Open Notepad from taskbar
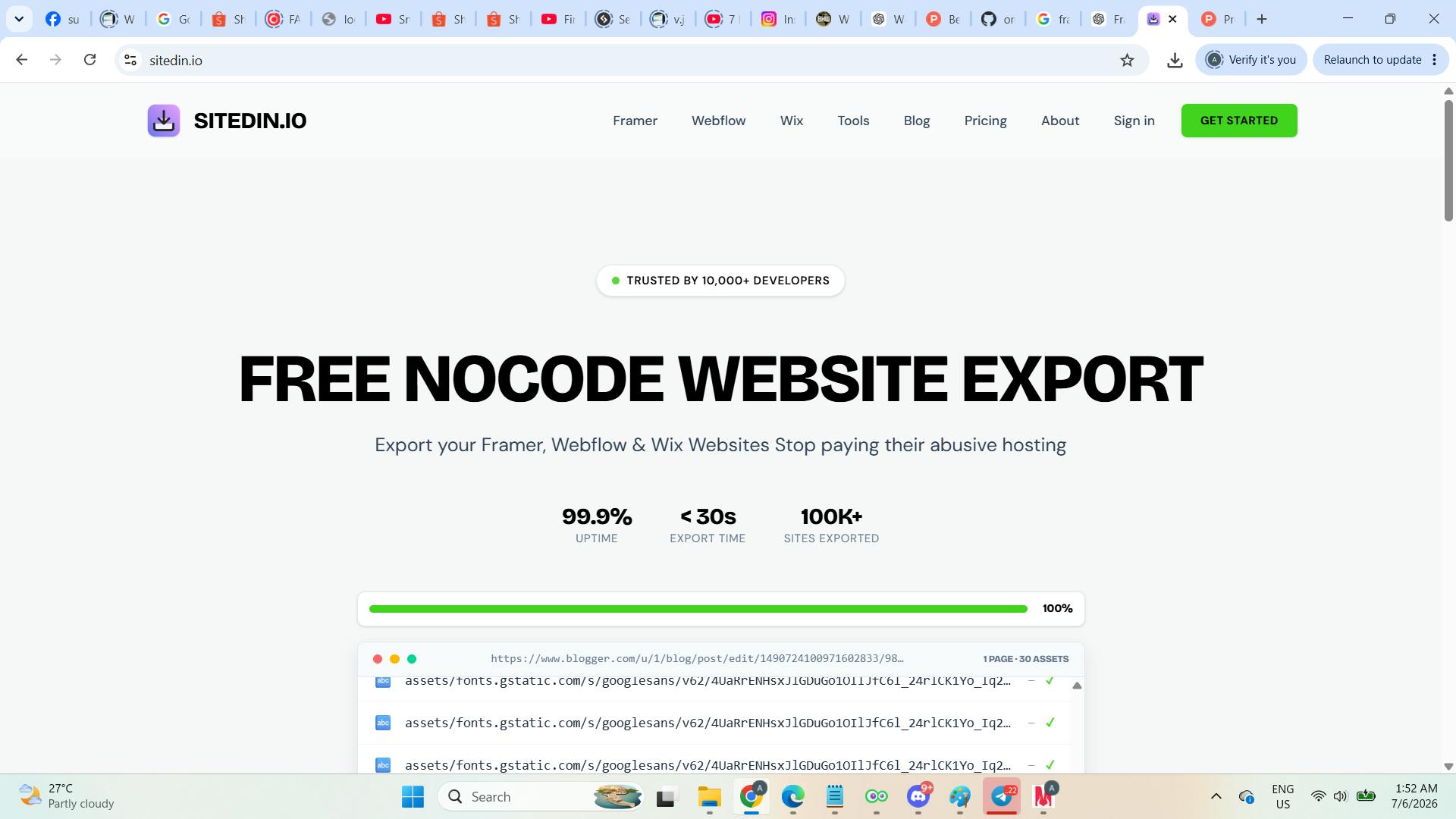The width and height of the screenshot is (1456, 819). [x=834, y=796]
